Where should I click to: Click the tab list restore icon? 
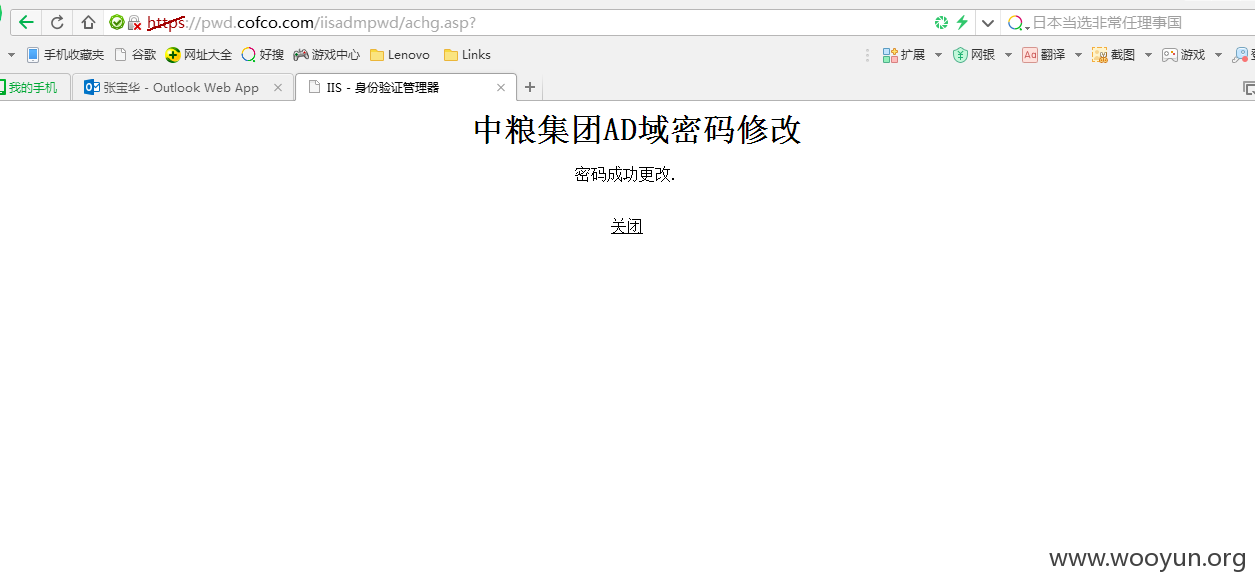click(1248, 88)
